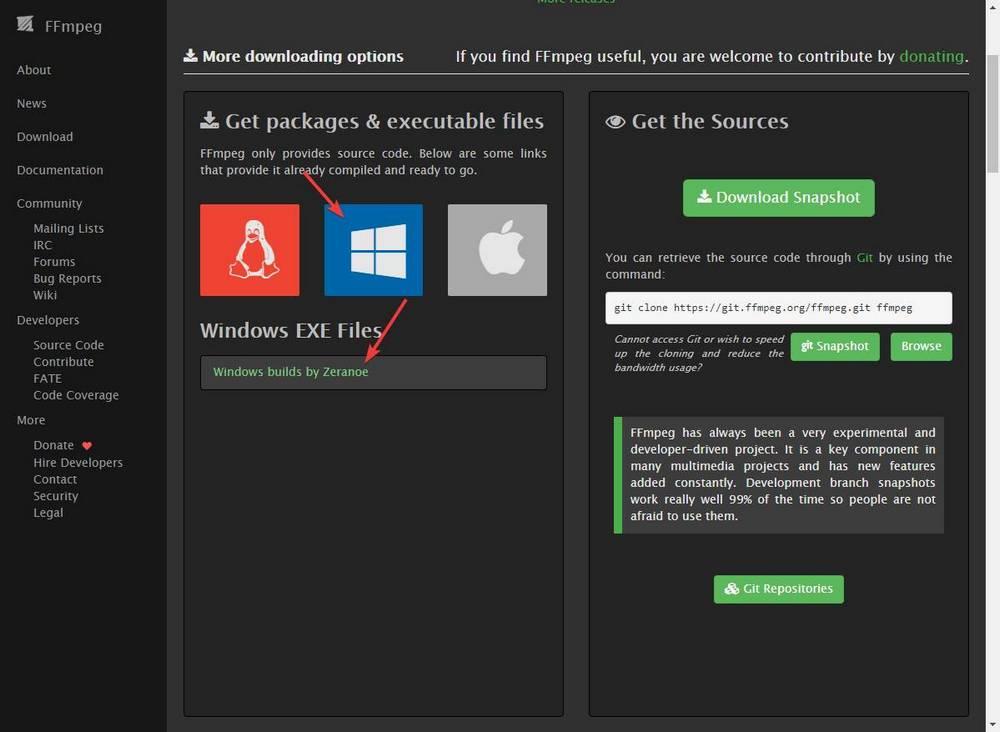Open Bug Reports in the sidebar
Viewport: 1000px width, 732px height.
coord(67,279)
